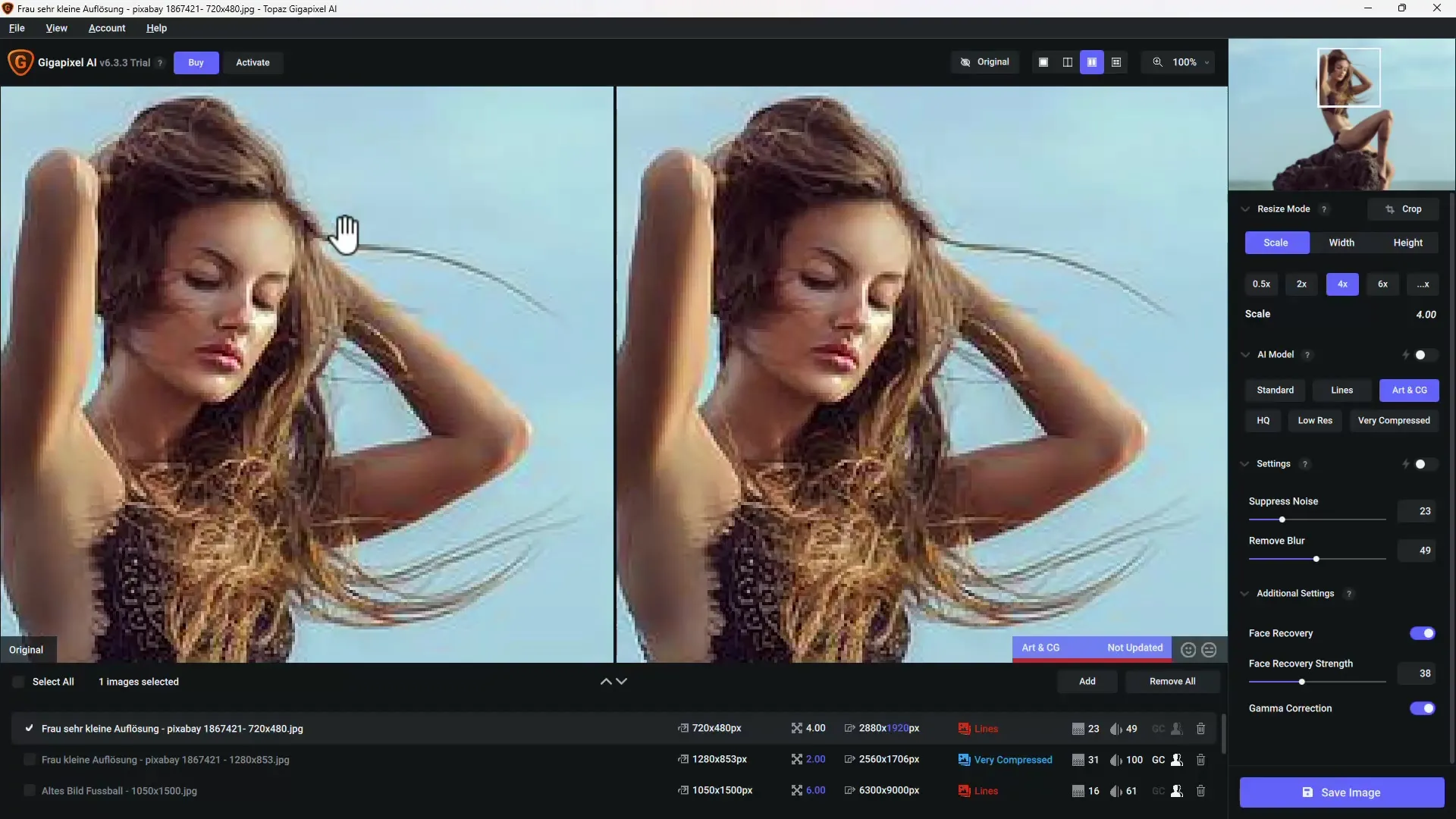Collapse the Settings section
The height and width of the screenshot is (819, 1456).
1248,463
